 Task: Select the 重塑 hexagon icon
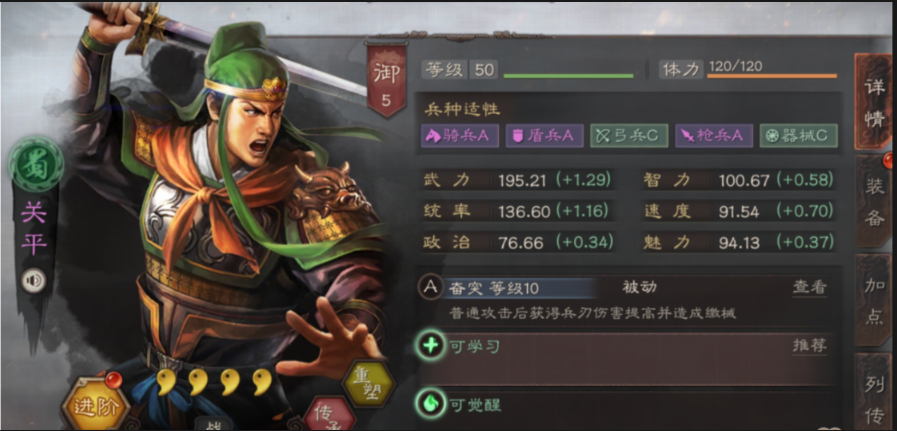pyautogui.click(x=368, y=382)
